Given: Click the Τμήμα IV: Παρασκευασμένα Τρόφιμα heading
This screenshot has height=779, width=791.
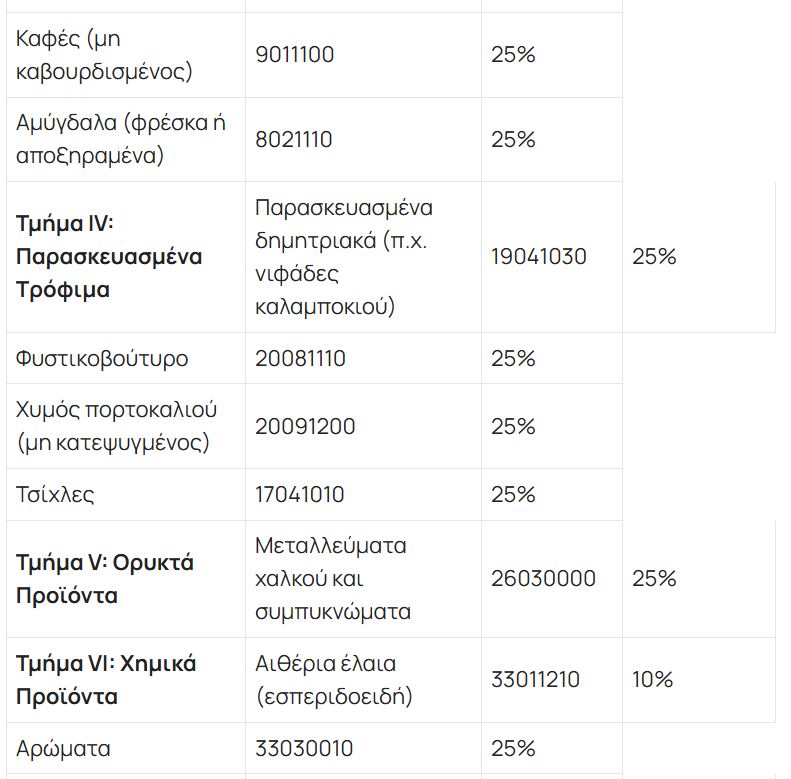Looking at the screenshot, I should pos(109,257).
